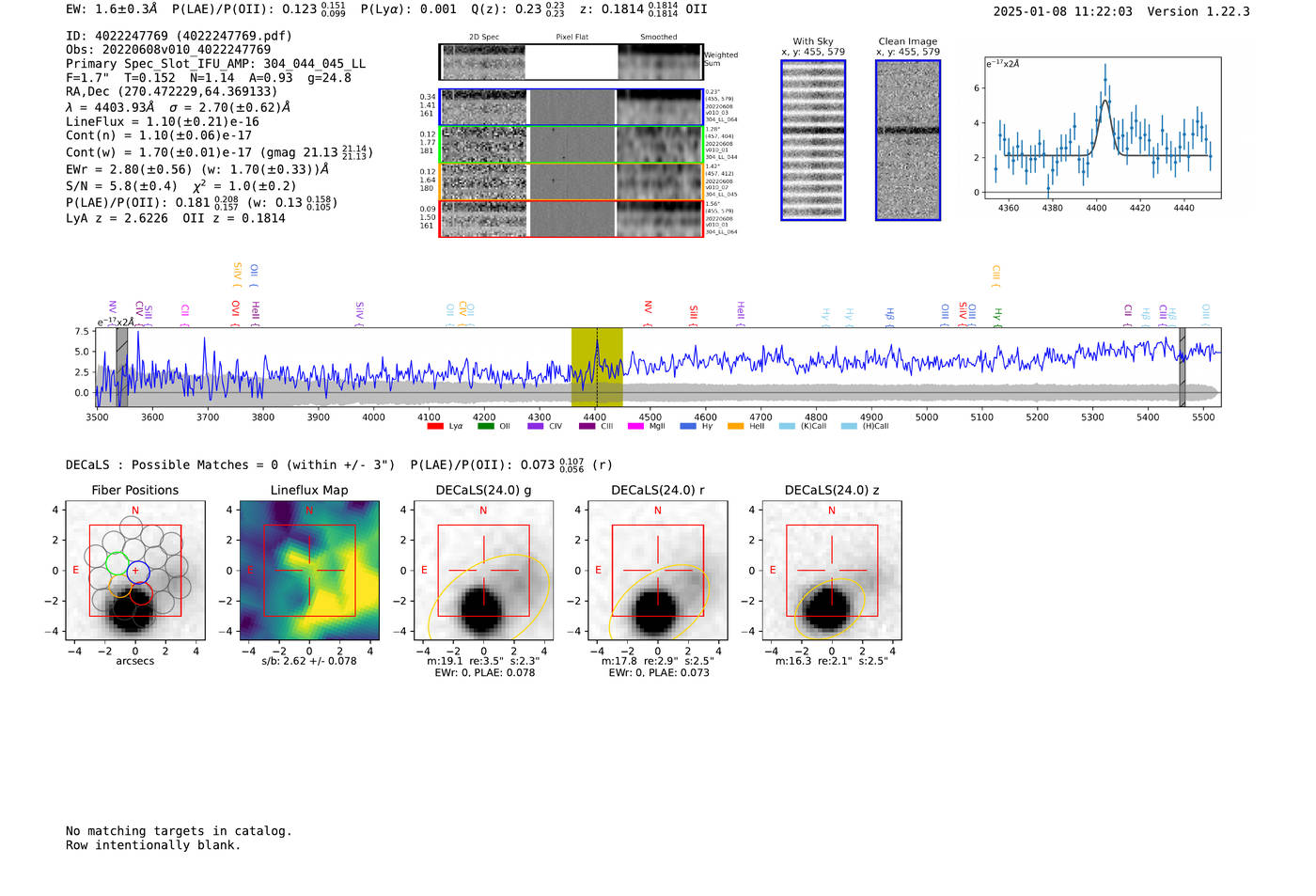Click the red Lyα legend swatch
The width and height of the screenshot is (1316, 896).
[x=434, y=426]
